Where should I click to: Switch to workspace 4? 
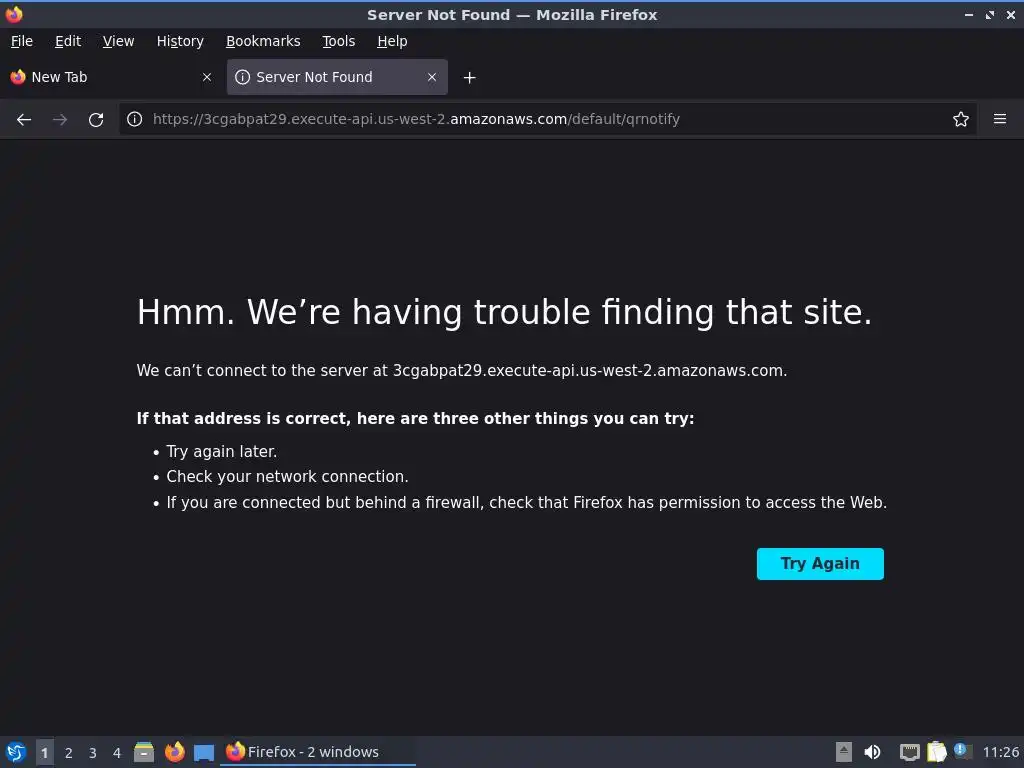coord(117,752)
